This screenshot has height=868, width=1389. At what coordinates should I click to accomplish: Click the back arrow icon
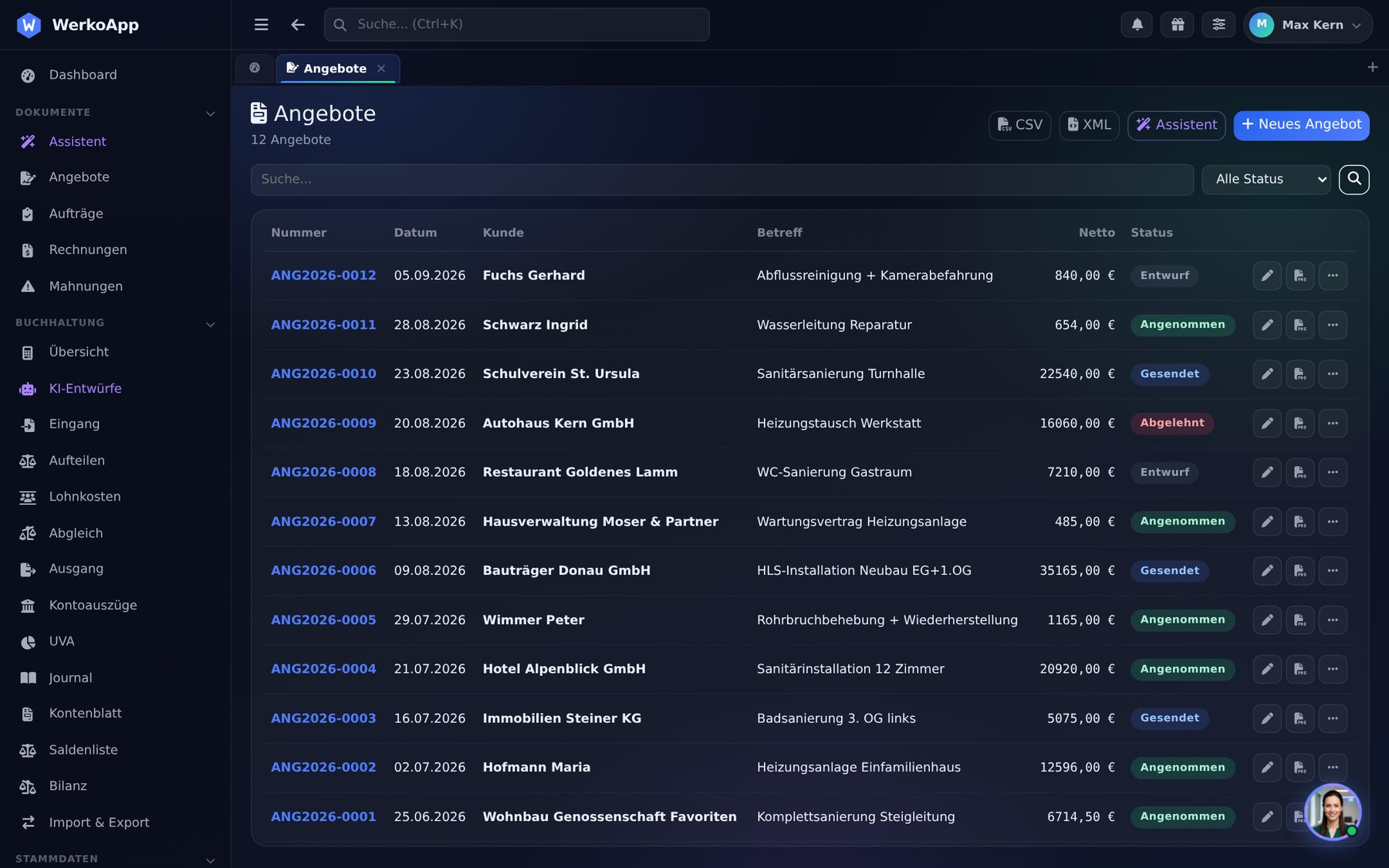coord(298,25)
